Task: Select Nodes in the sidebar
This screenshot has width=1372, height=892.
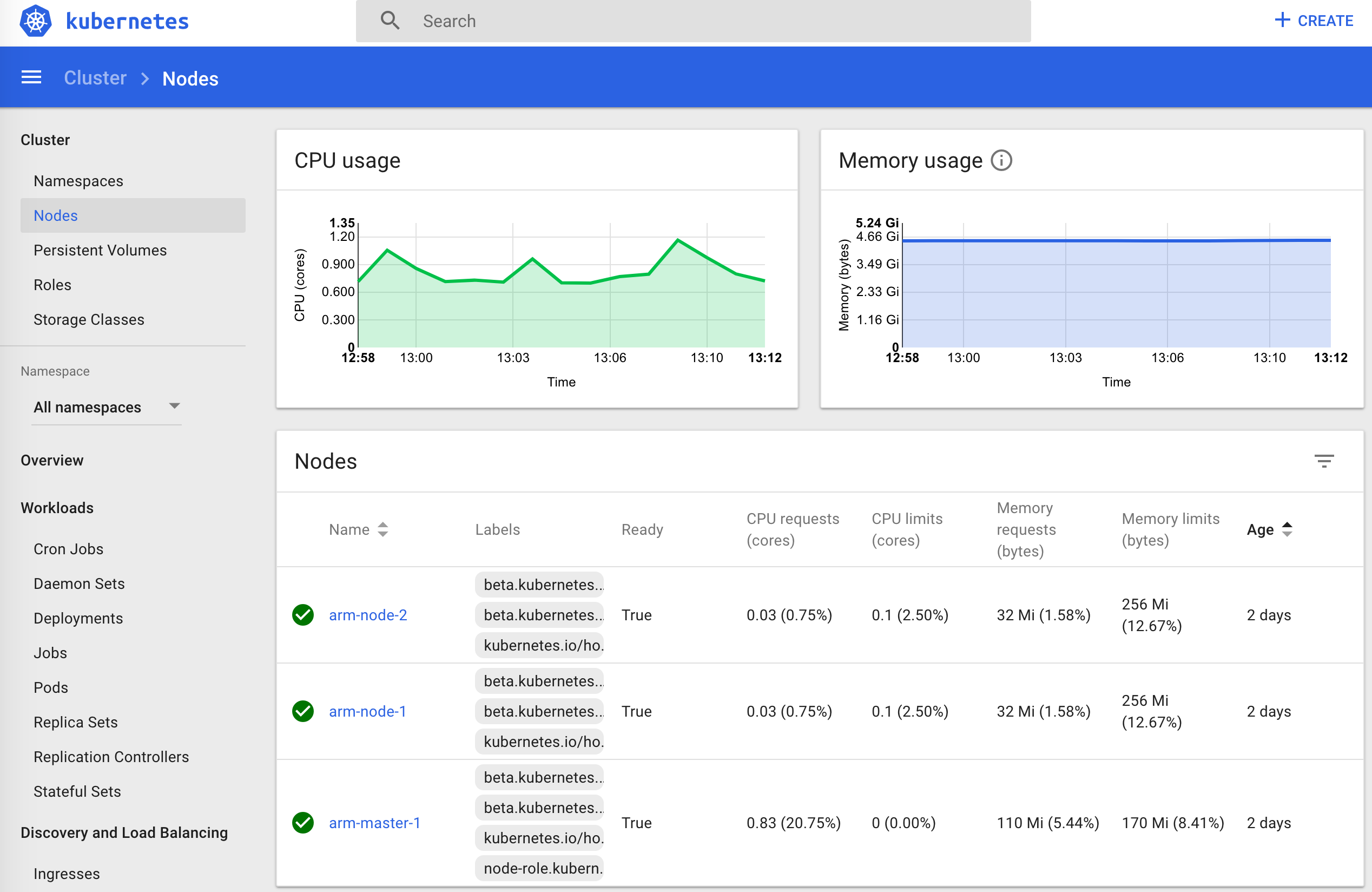Action: tap(133, 215)
